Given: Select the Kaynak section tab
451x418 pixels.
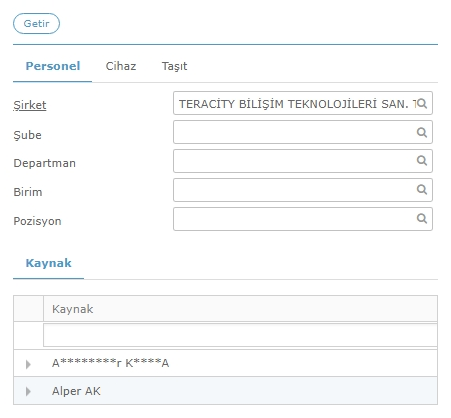Looking at the screenshot, I should (x=48, y=263).
